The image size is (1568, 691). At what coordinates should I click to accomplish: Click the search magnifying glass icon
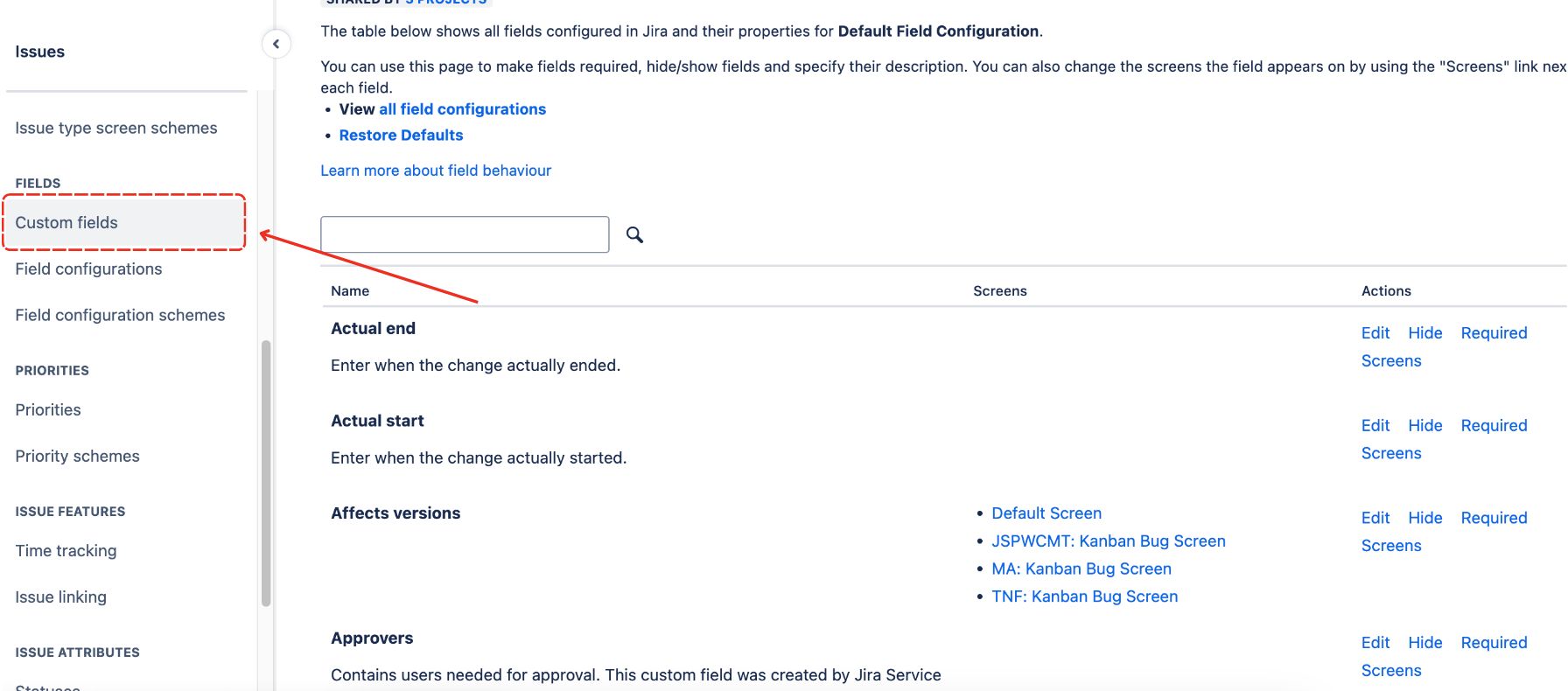pos(634,234)
